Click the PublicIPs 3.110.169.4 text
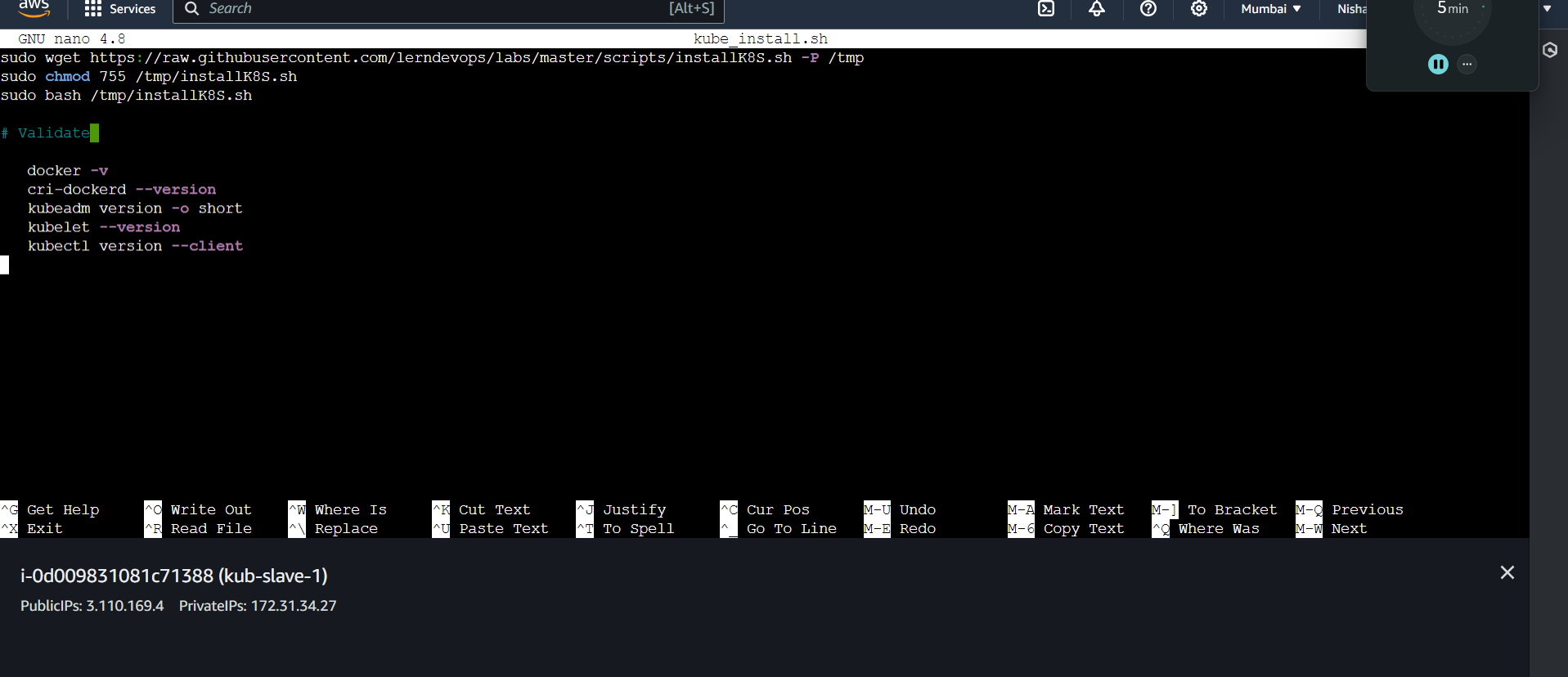Viewport: 1568px width, 677px height. point(92,606)
